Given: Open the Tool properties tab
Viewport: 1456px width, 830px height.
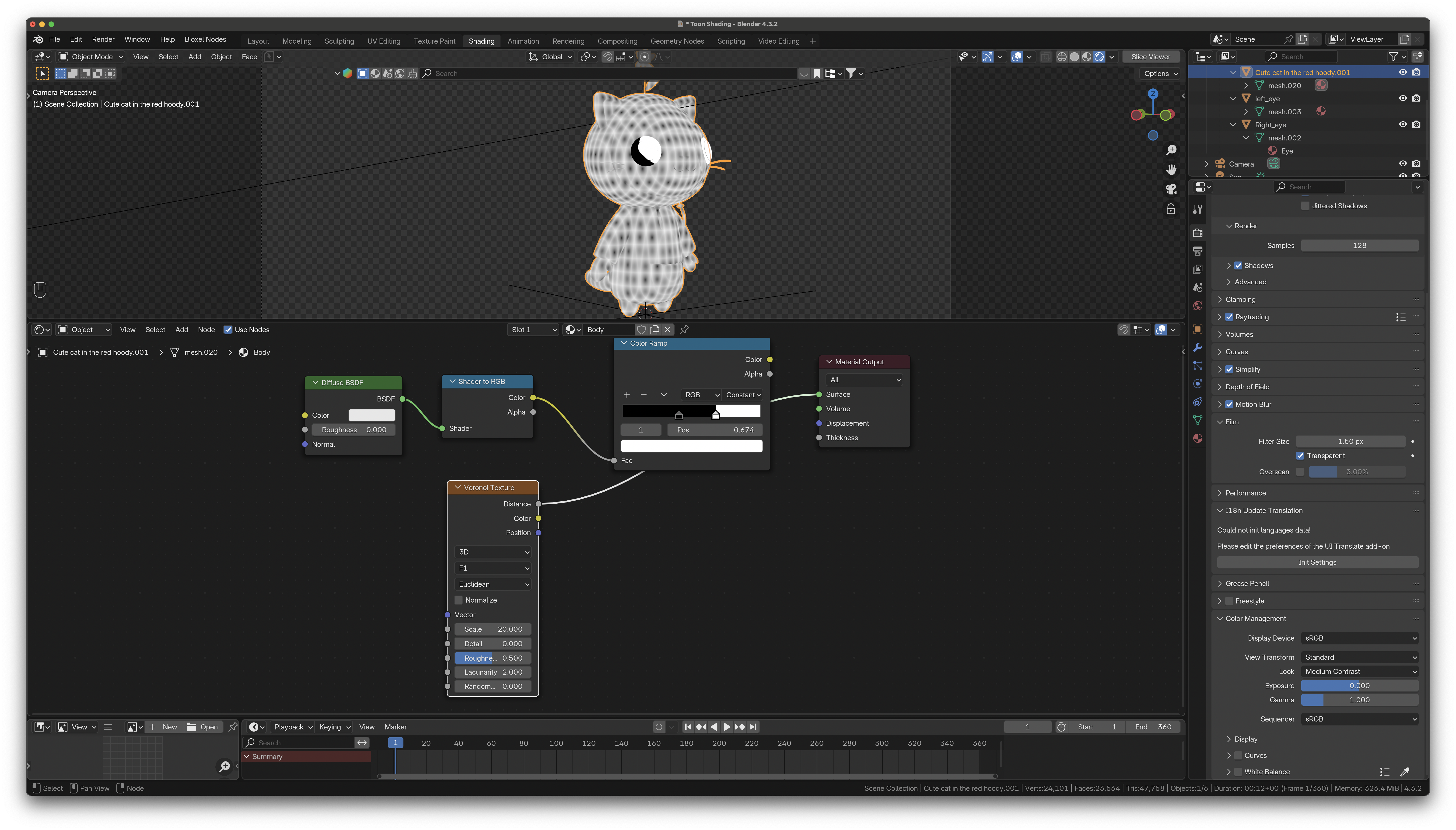Looking at the screenshot, I should click(1198, 210).
